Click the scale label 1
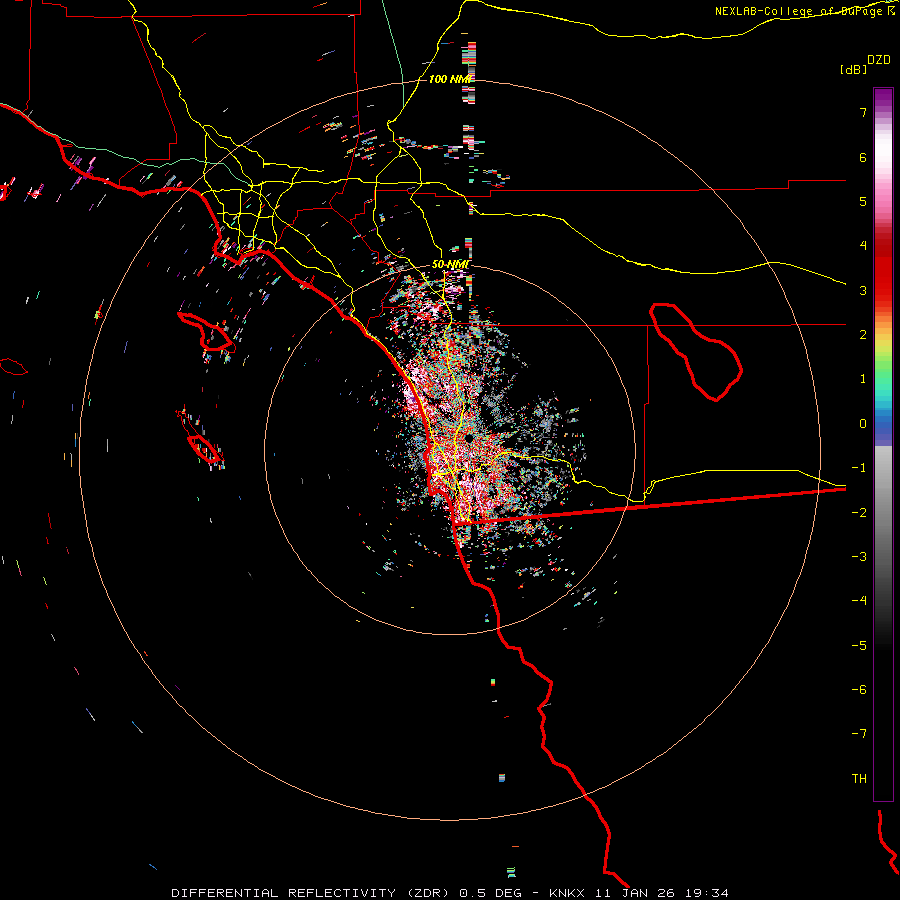The height and width of the screenshot is (900, 900). click(863, 379)
